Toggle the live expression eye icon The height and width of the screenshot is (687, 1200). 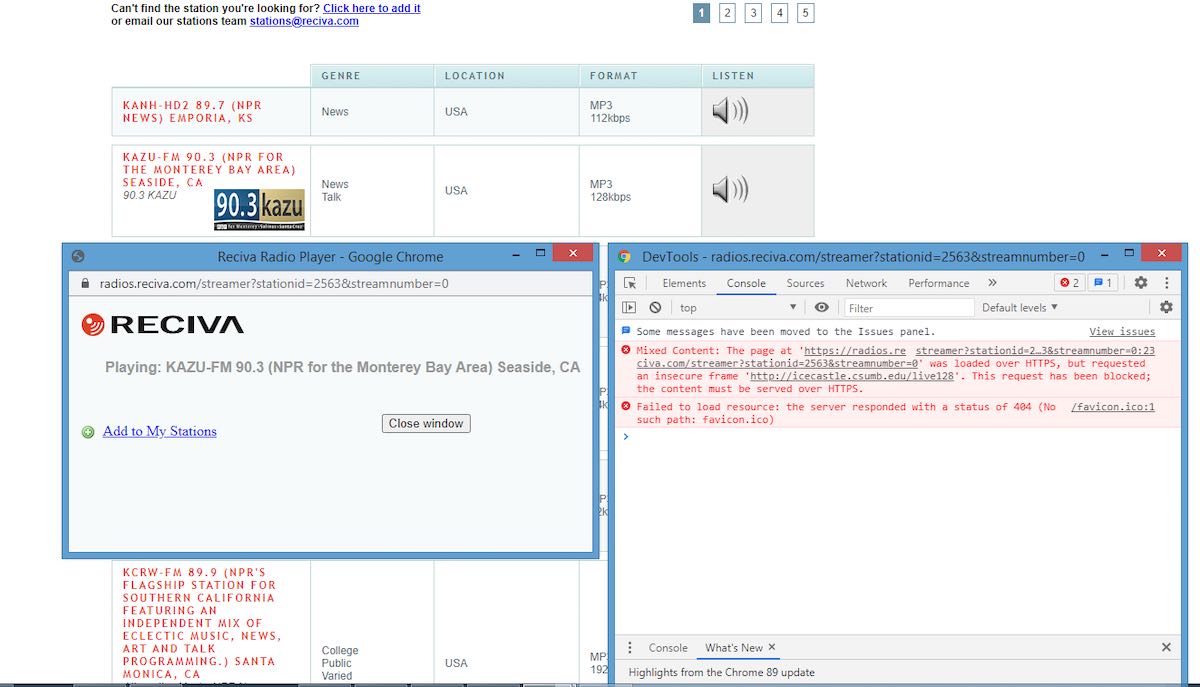click(x=821, y=307)
